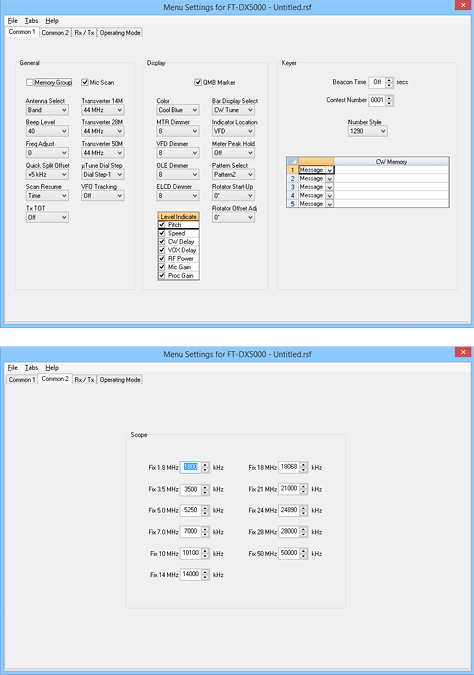The height and width of the screenshot is (675, 474).
Task: Open the OLE Dimmer dropdown
Action: click(177, 174)
